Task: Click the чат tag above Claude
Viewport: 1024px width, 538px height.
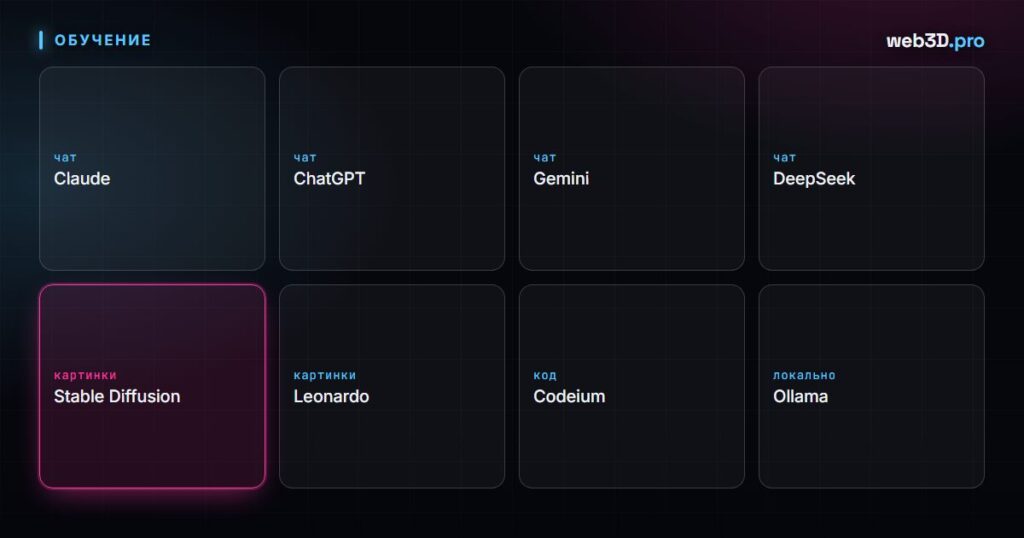Action: [x=65, y=157]
